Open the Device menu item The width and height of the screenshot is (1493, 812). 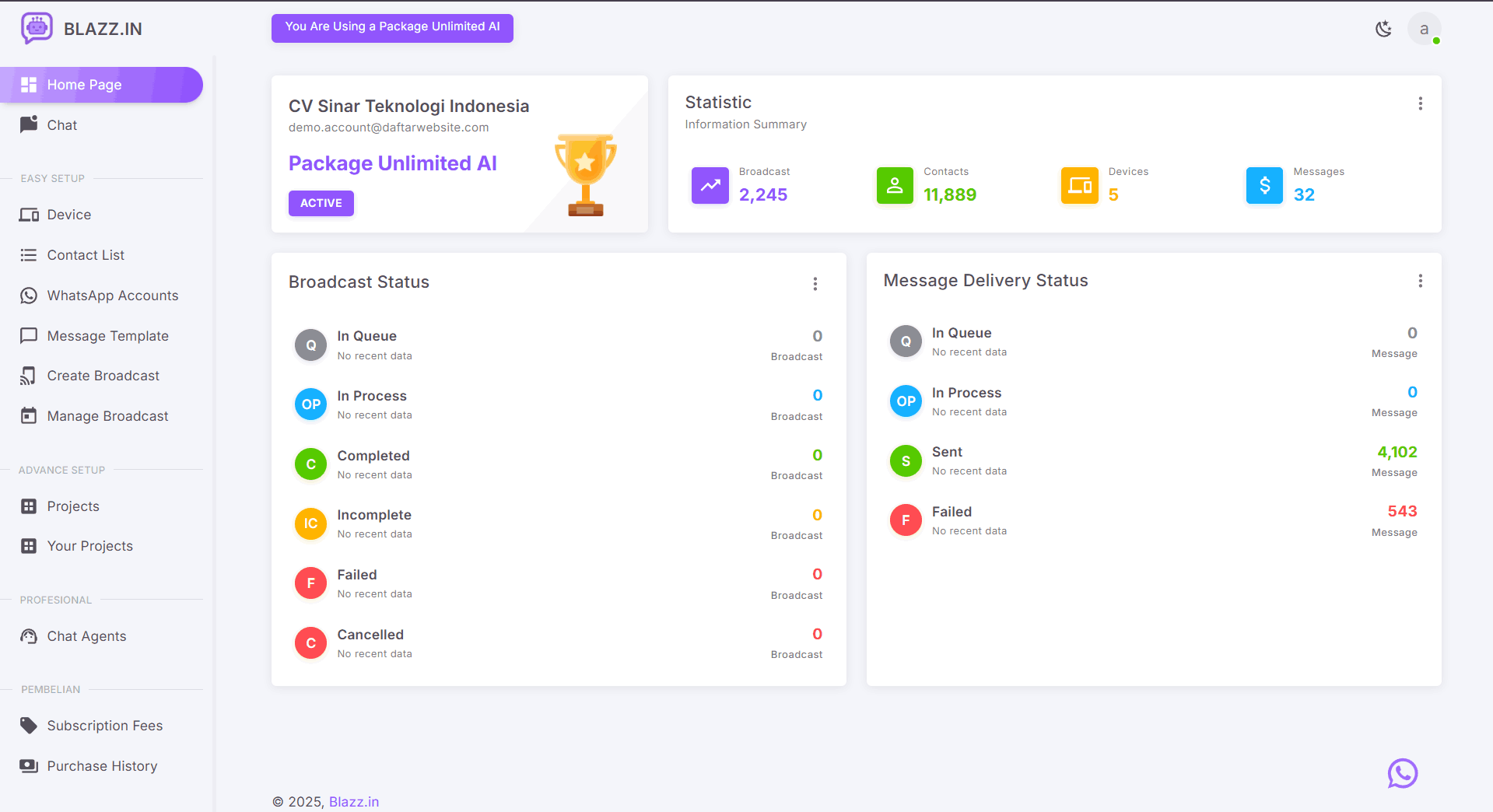(101, 215)
